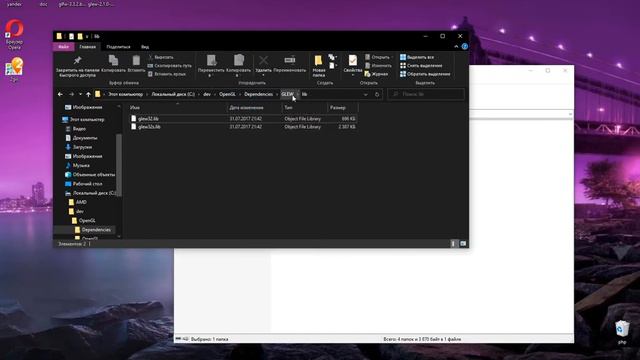This screenshot has width=640, height=360.
Task: Create a New folder (Новая папка)
Action: [318, 66]
